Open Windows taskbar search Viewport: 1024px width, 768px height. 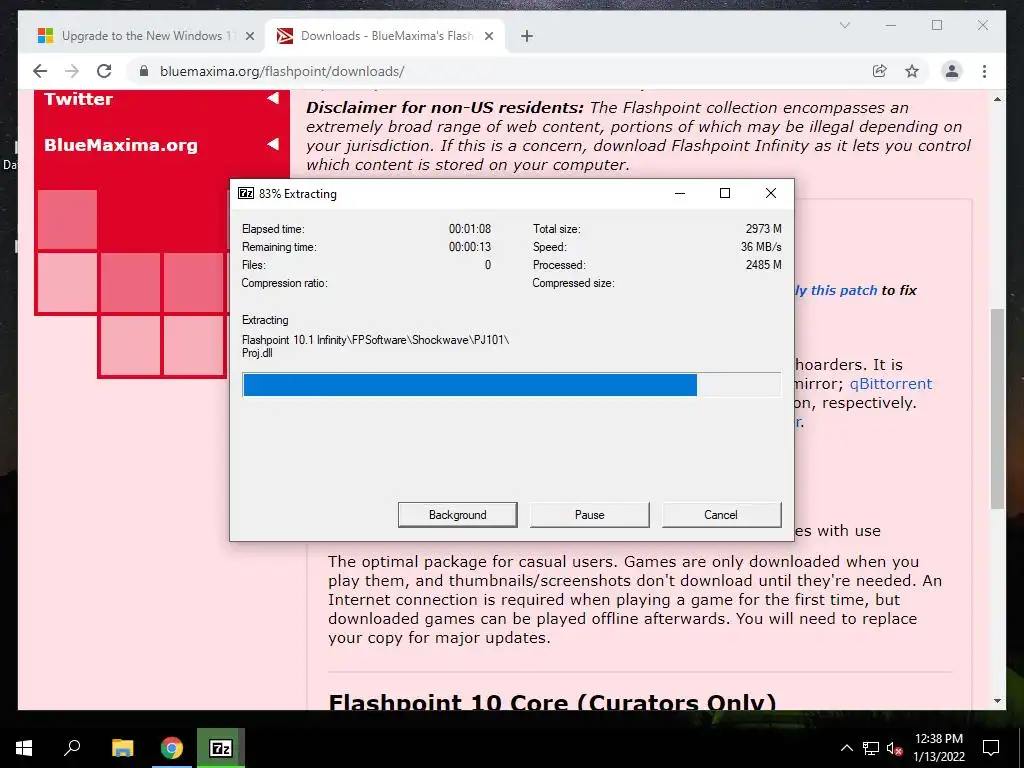[72, 748]
